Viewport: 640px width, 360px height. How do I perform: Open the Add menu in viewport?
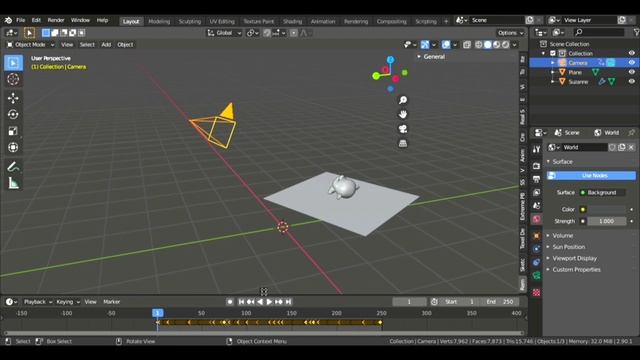pyautogui.click(x=106, y=44)
